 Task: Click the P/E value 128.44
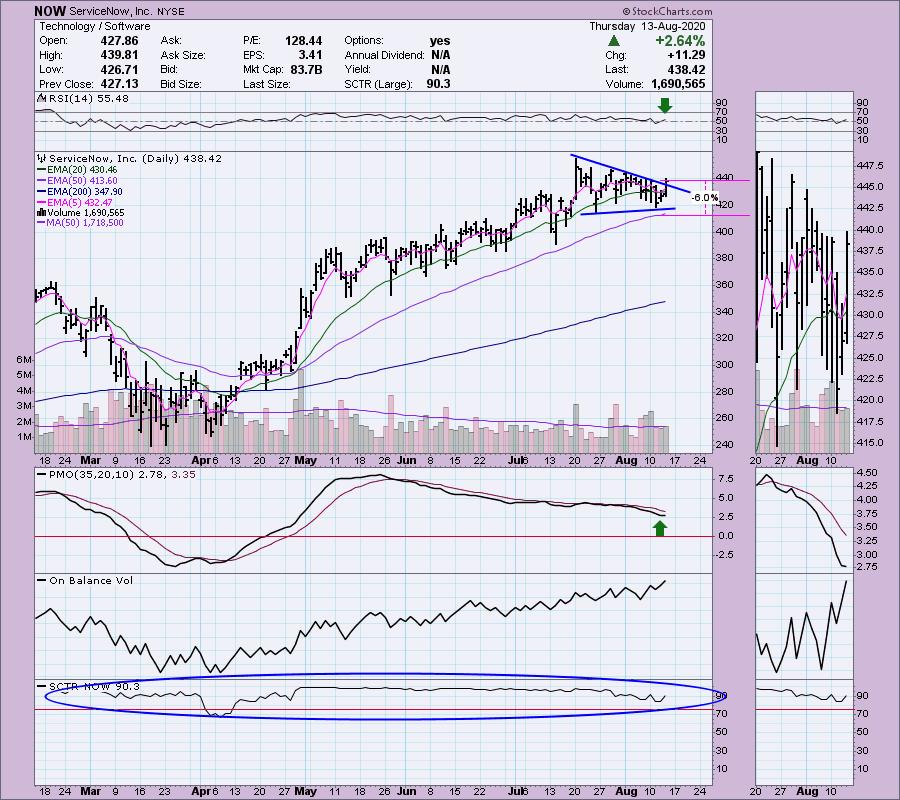click(303, 41)
